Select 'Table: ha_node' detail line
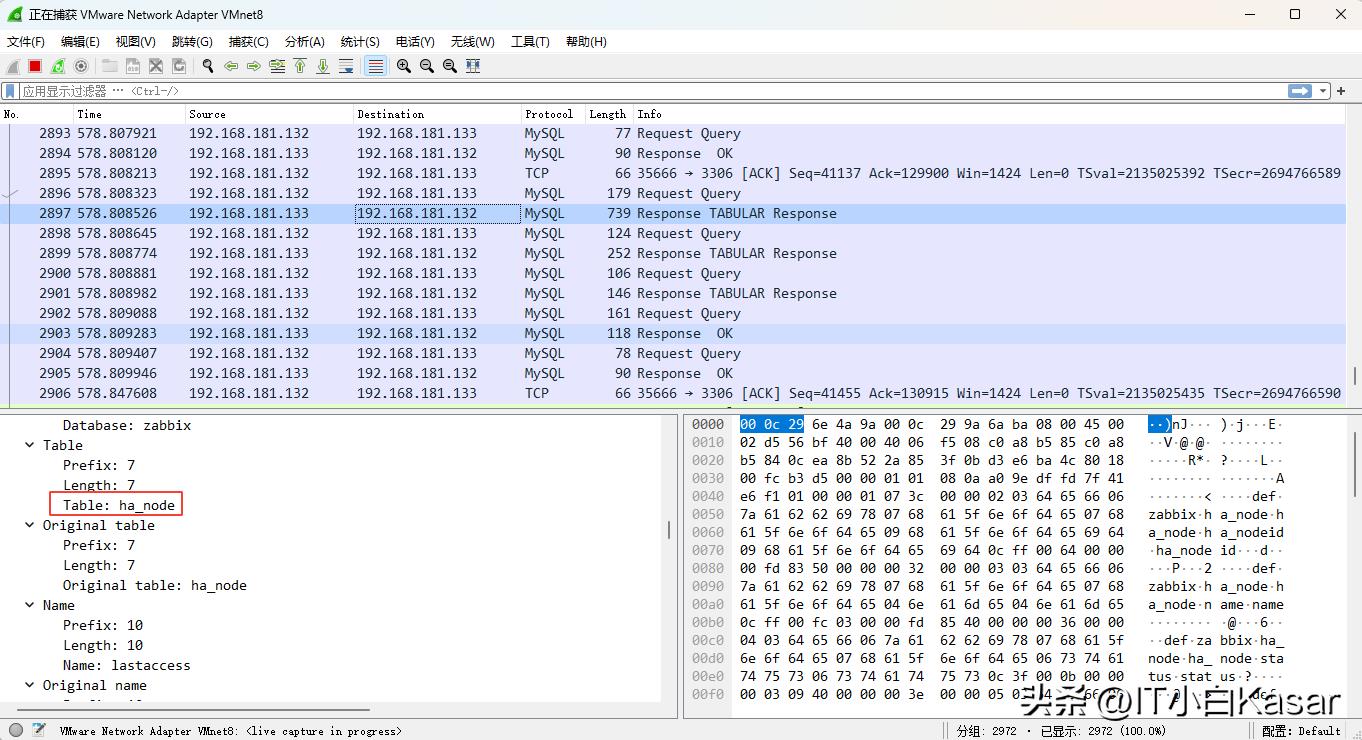 coord(119,505)
